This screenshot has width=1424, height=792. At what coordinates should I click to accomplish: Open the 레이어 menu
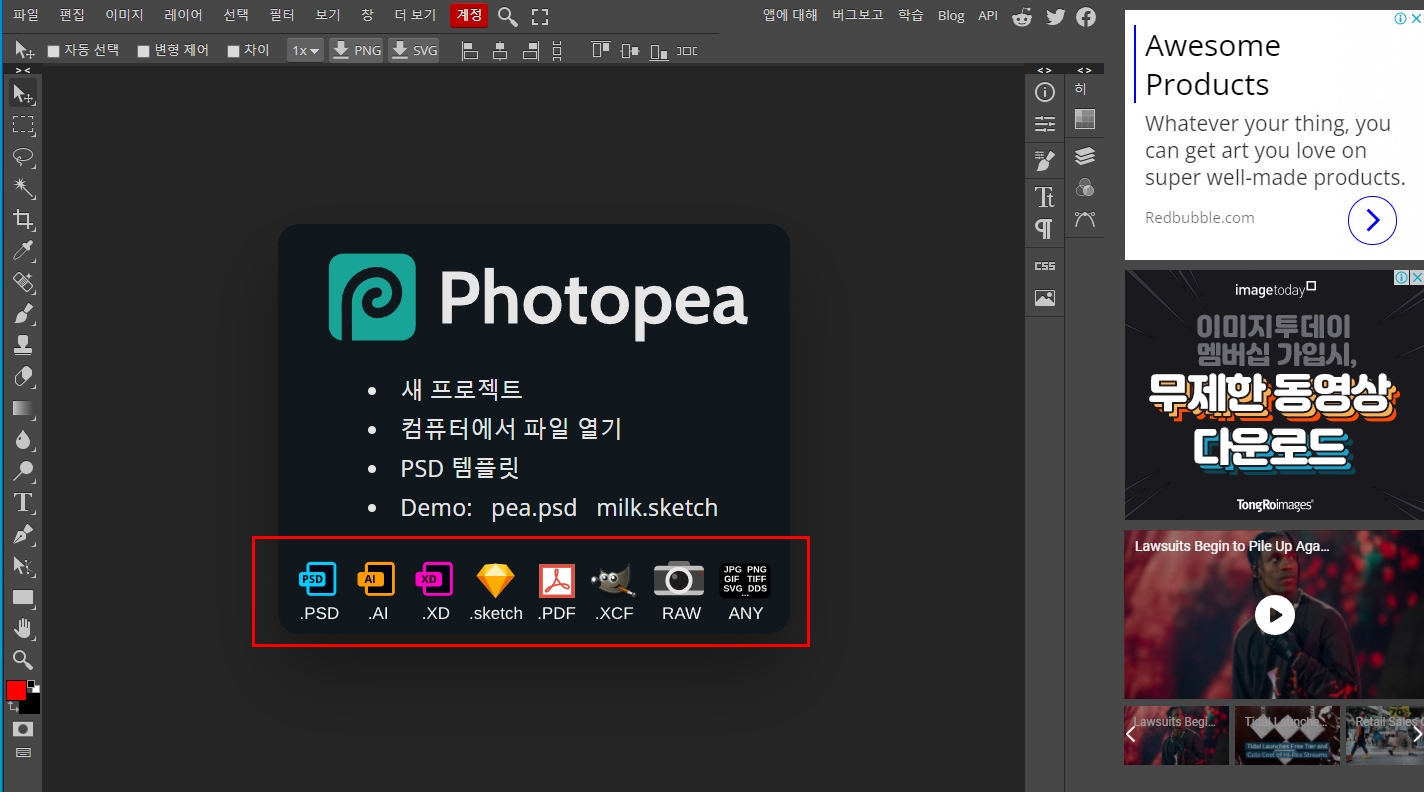point(184,15)
